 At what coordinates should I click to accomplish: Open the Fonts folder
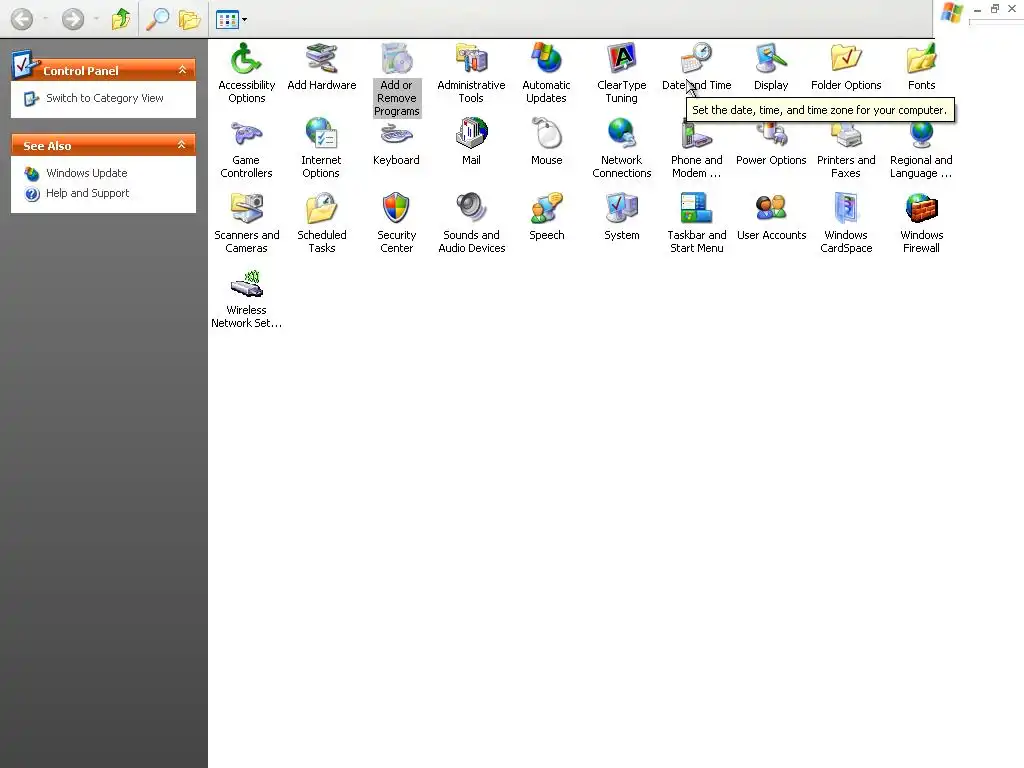[921, 67]
